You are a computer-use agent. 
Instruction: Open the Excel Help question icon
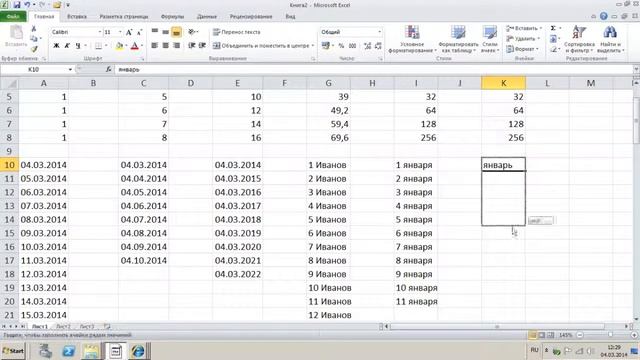(604, 16)
